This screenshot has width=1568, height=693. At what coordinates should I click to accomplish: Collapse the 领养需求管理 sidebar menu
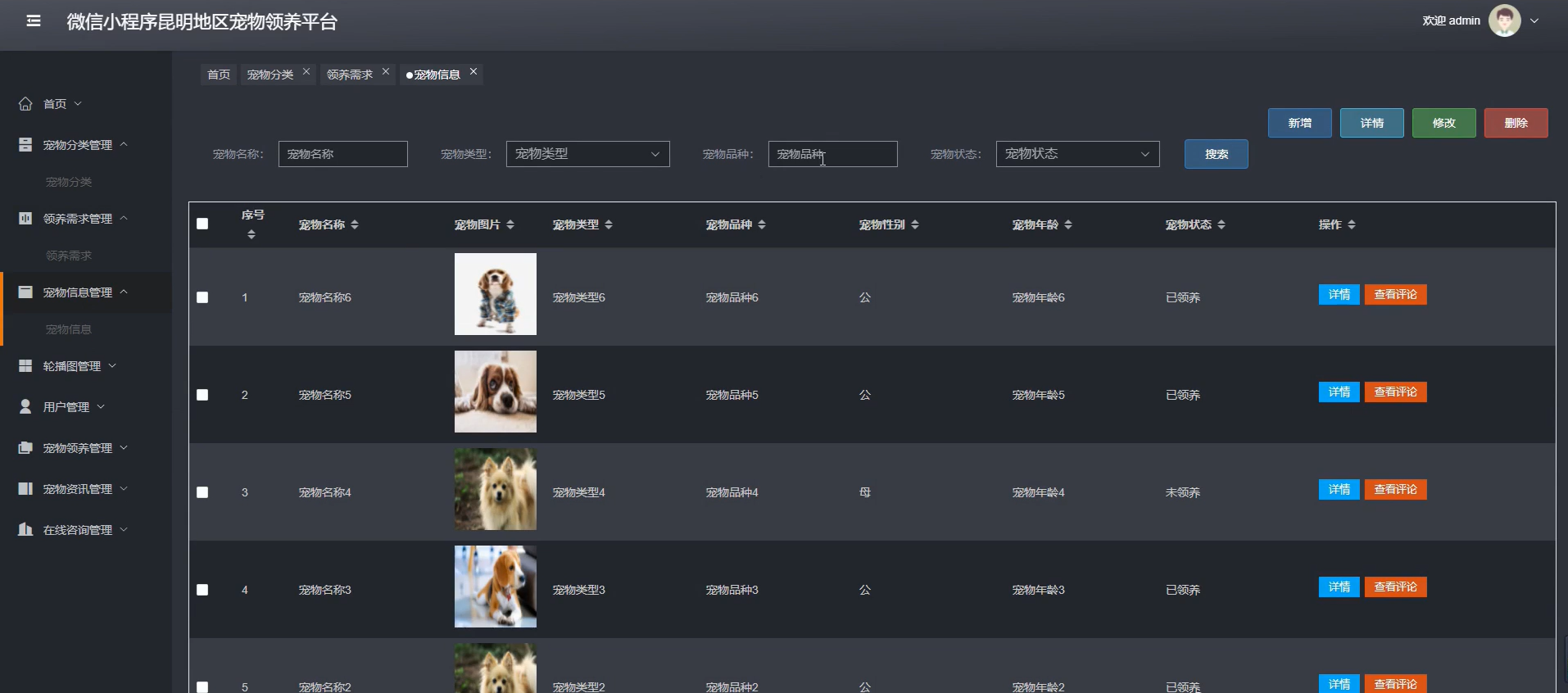point(124,218)
